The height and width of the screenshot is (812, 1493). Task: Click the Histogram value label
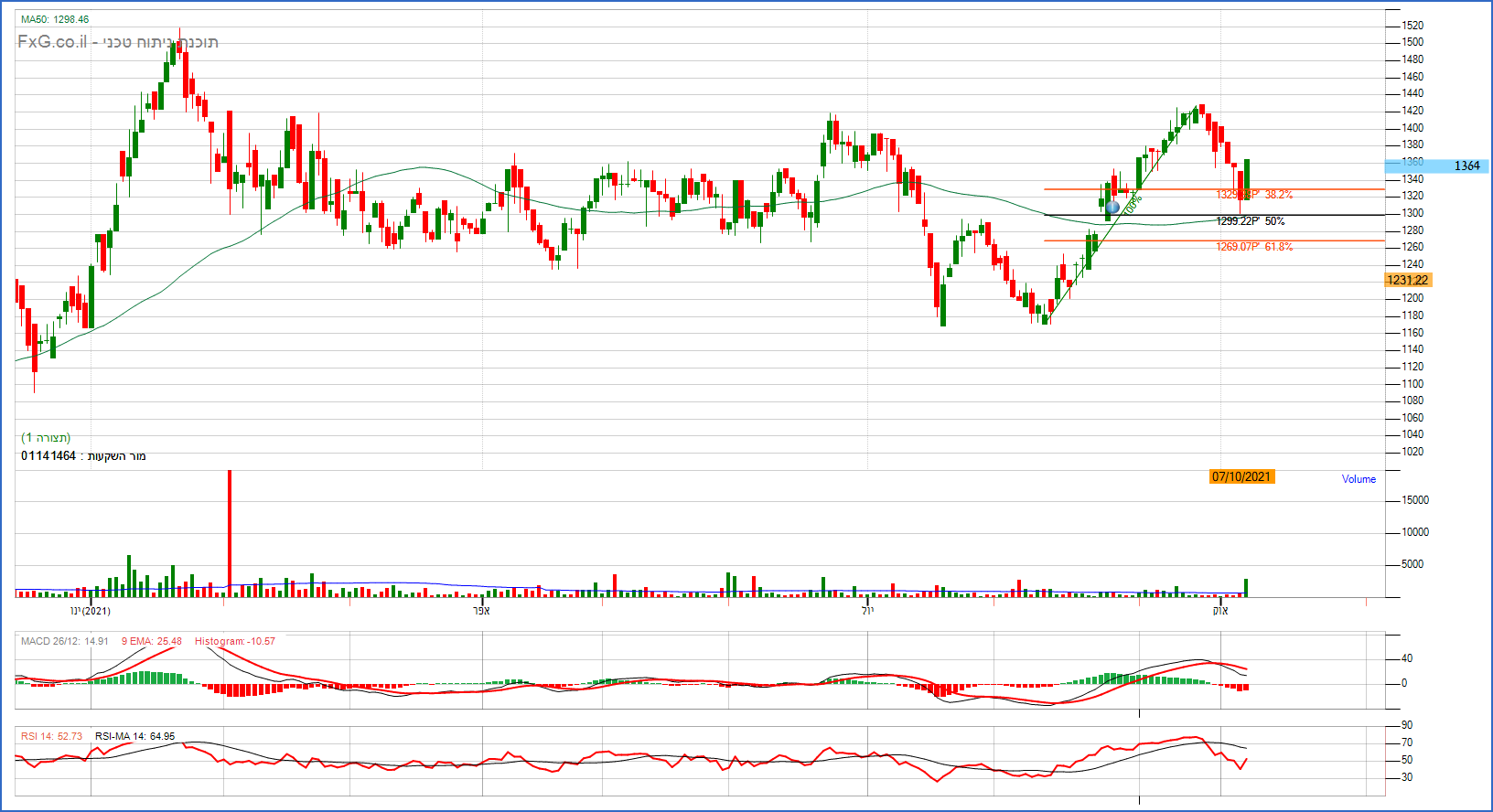pyautogui.click(x=234, y=641)
